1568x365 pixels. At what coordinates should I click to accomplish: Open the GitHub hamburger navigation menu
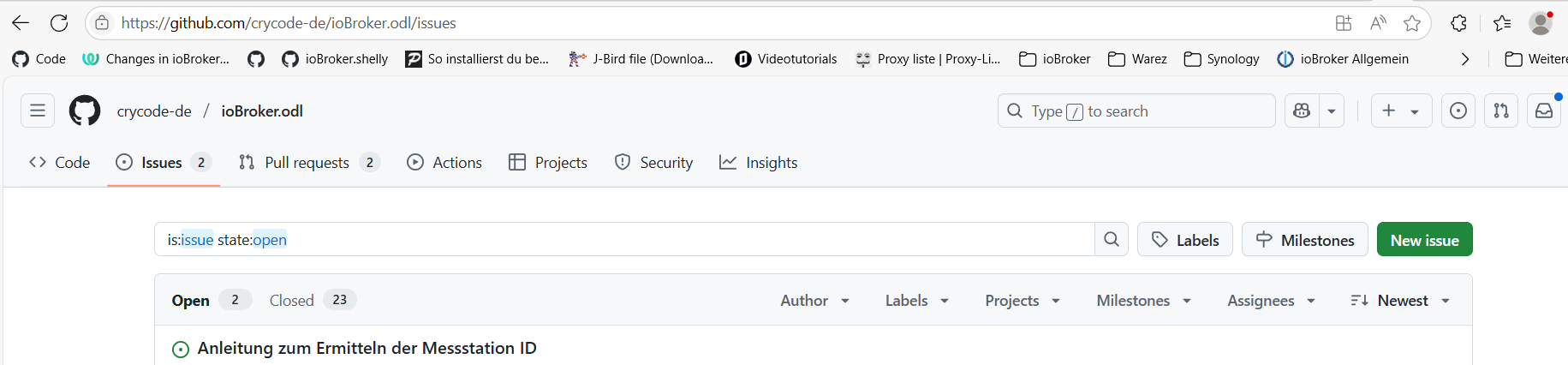pyautogui.click(x=38, y=111)
